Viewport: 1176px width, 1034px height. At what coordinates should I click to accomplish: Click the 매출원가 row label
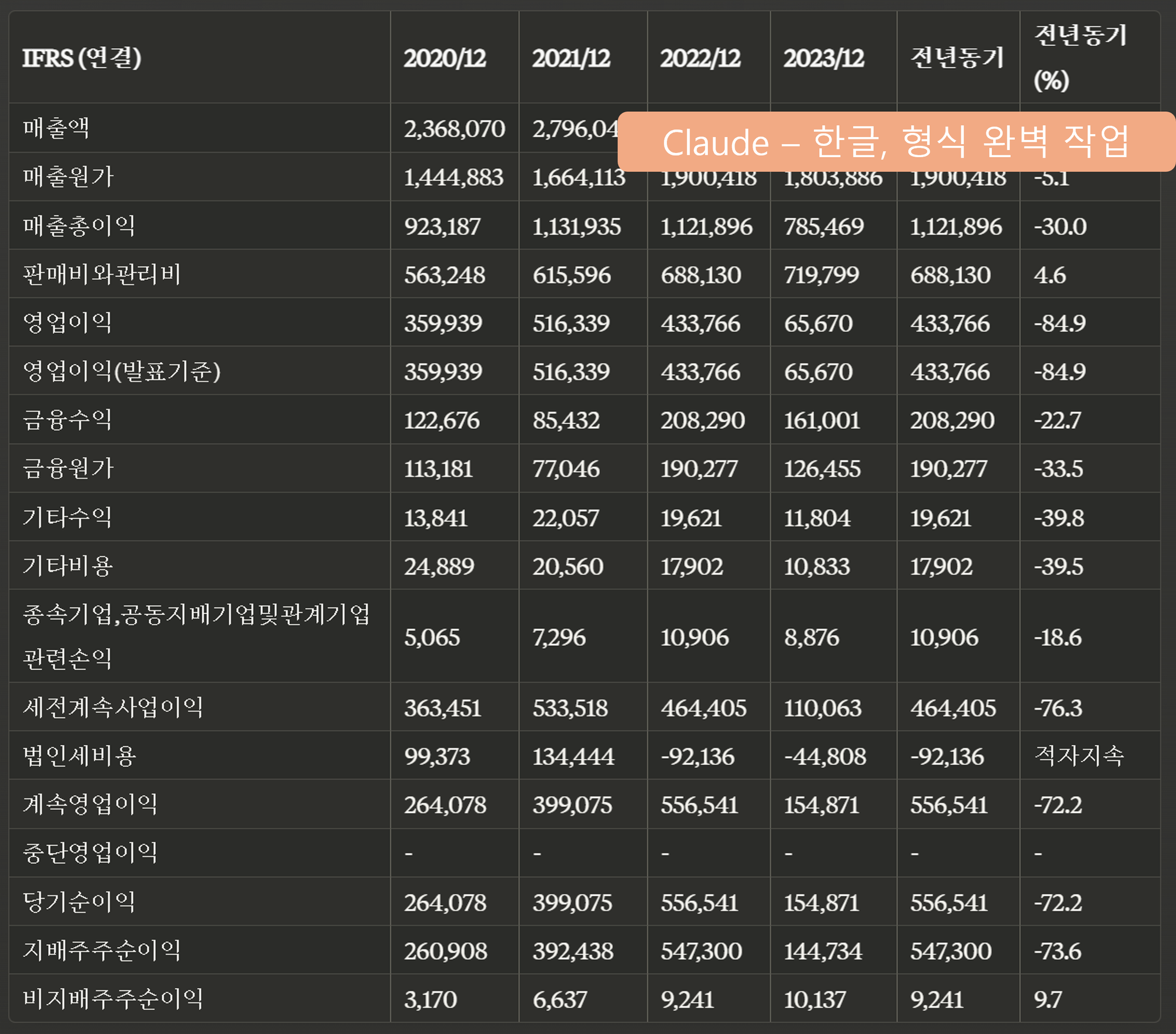tap(68, 177)
